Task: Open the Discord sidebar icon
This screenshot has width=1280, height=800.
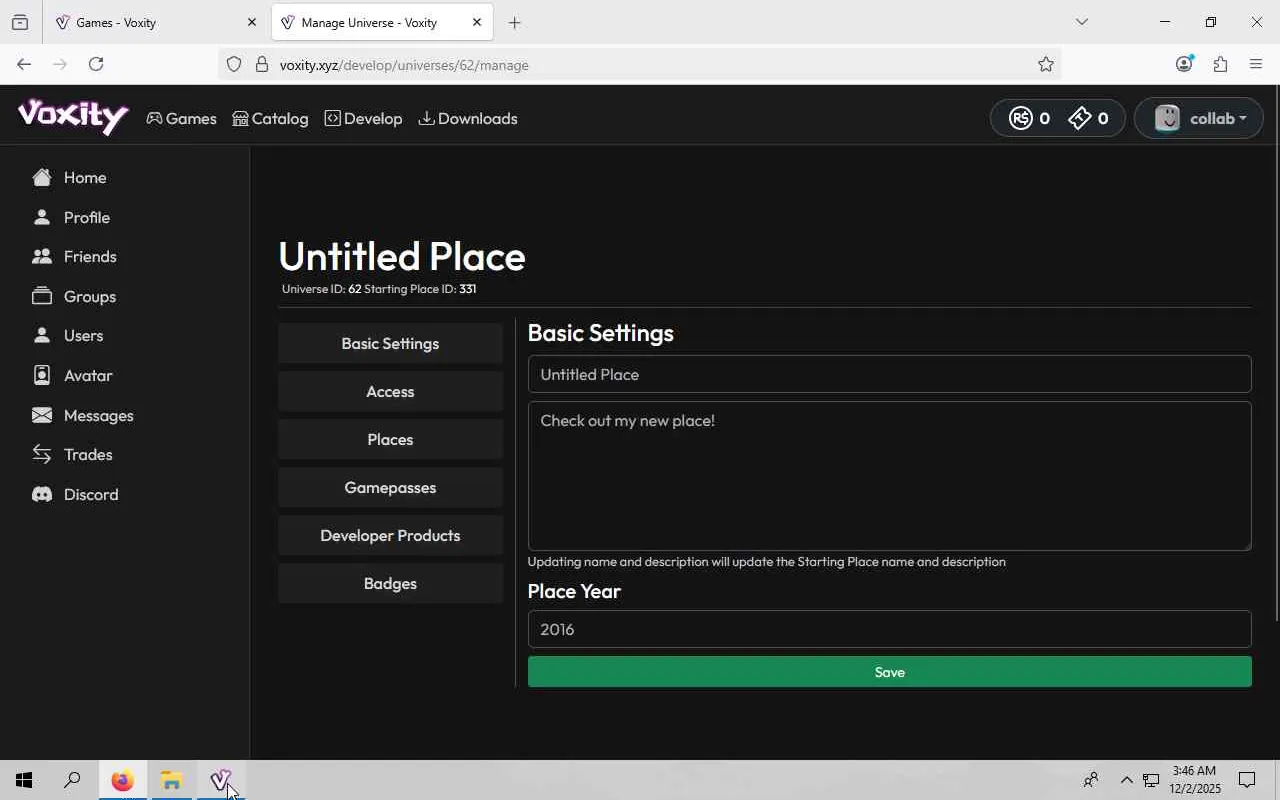Action: tap(42, 495)
